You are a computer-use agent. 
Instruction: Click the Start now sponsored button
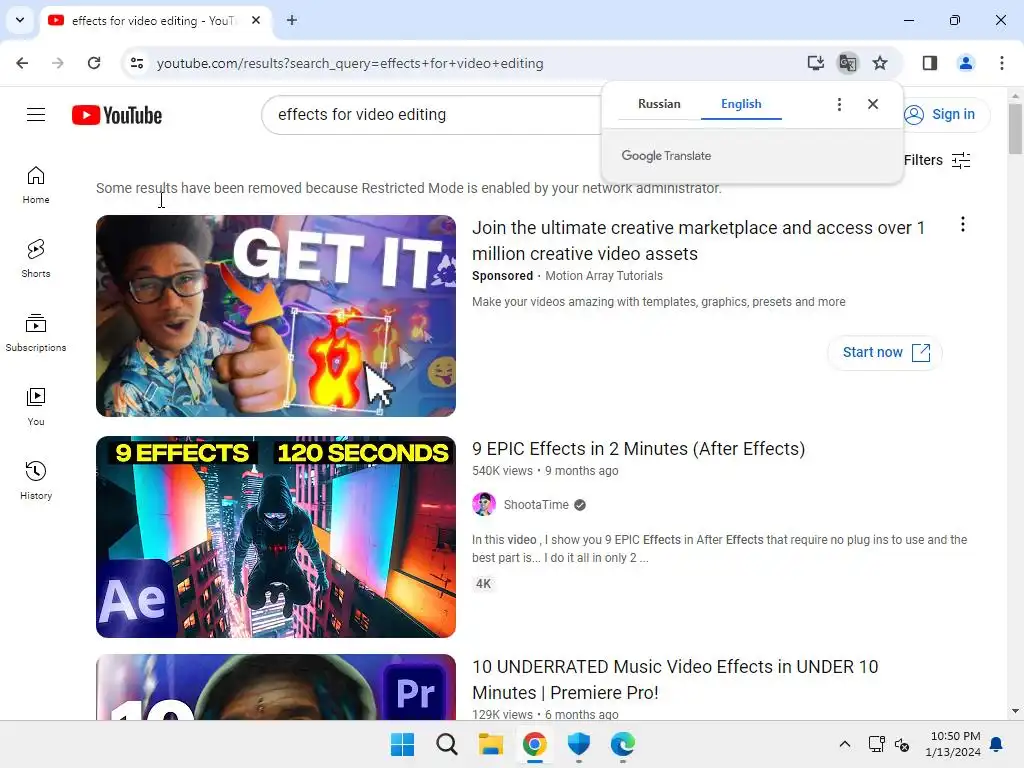point(885,353)
